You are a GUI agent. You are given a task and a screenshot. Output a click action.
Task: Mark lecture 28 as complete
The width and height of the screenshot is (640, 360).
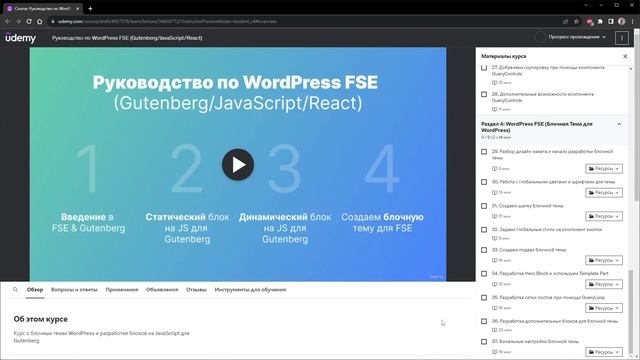(484, 94)
